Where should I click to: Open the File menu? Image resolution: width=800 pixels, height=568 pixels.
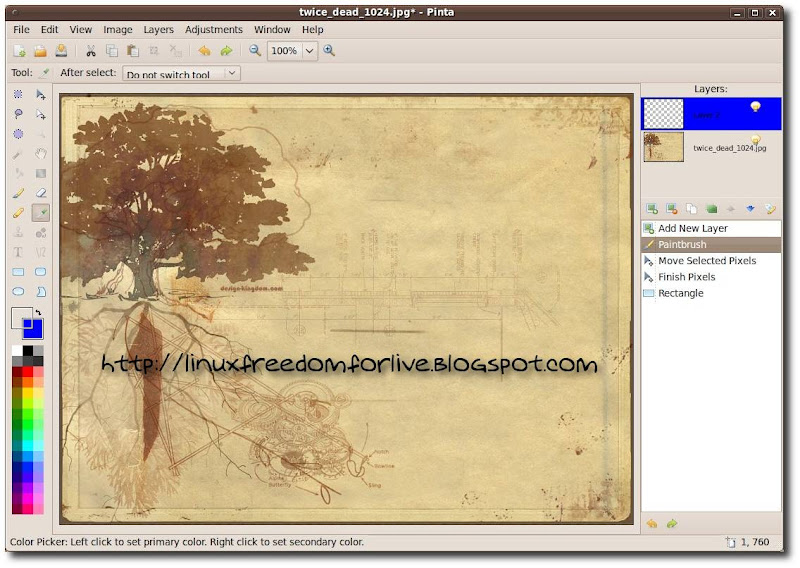click(x=21, y=30)
